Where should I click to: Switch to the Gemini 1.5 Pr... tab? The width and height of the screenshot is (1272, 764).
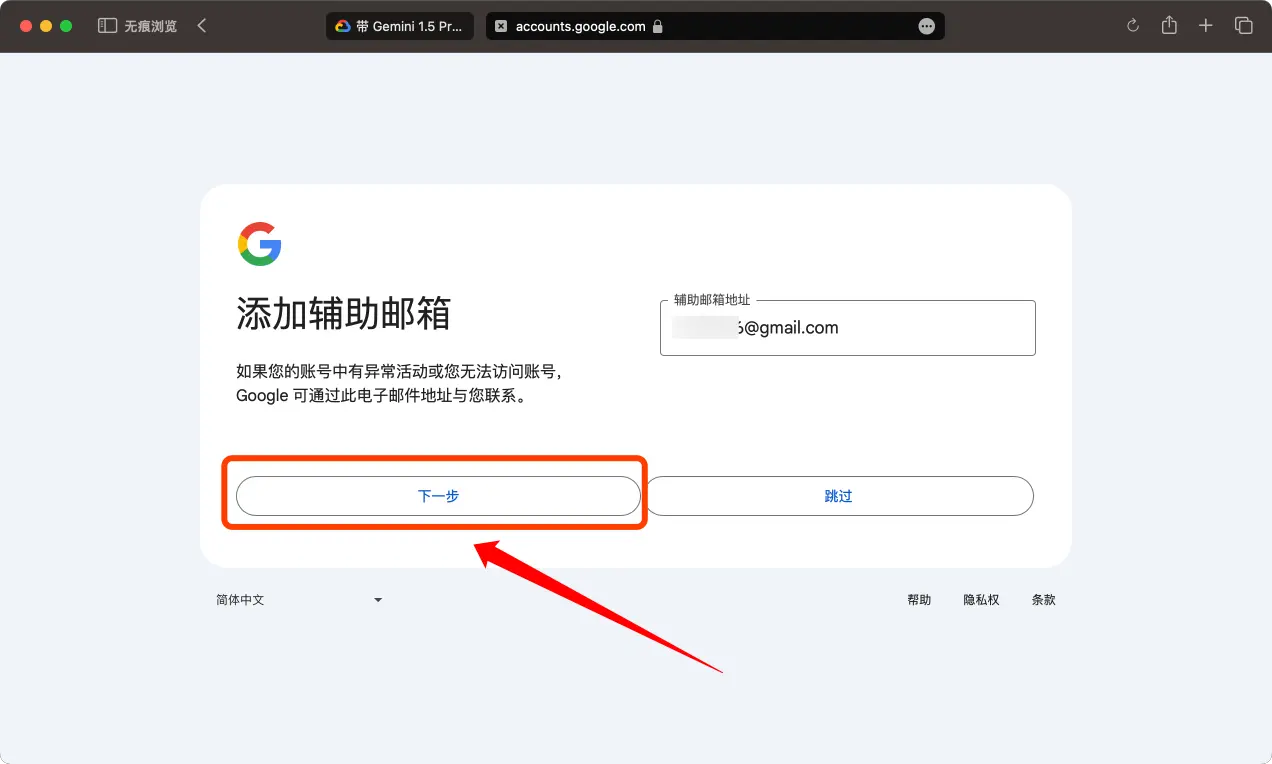pos(400,27)
